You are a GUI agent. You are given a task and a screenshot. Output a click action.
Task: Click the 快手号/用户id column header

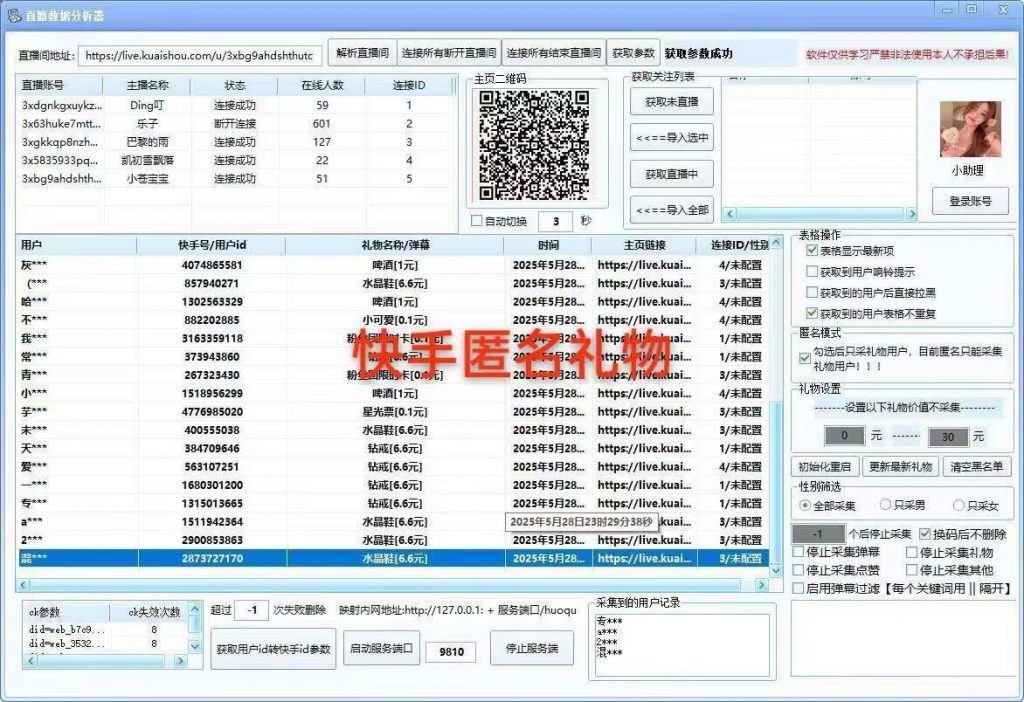[x=211, y=245]
